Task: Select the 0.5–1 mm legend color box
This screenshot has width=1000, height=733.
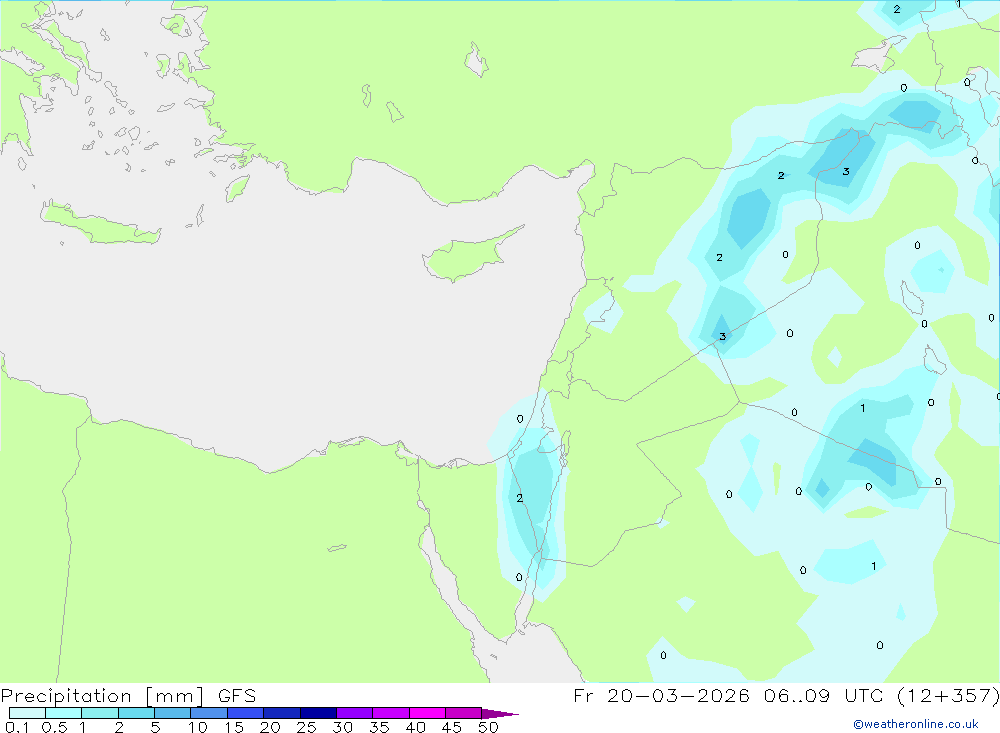Action: tap(64, 713)
